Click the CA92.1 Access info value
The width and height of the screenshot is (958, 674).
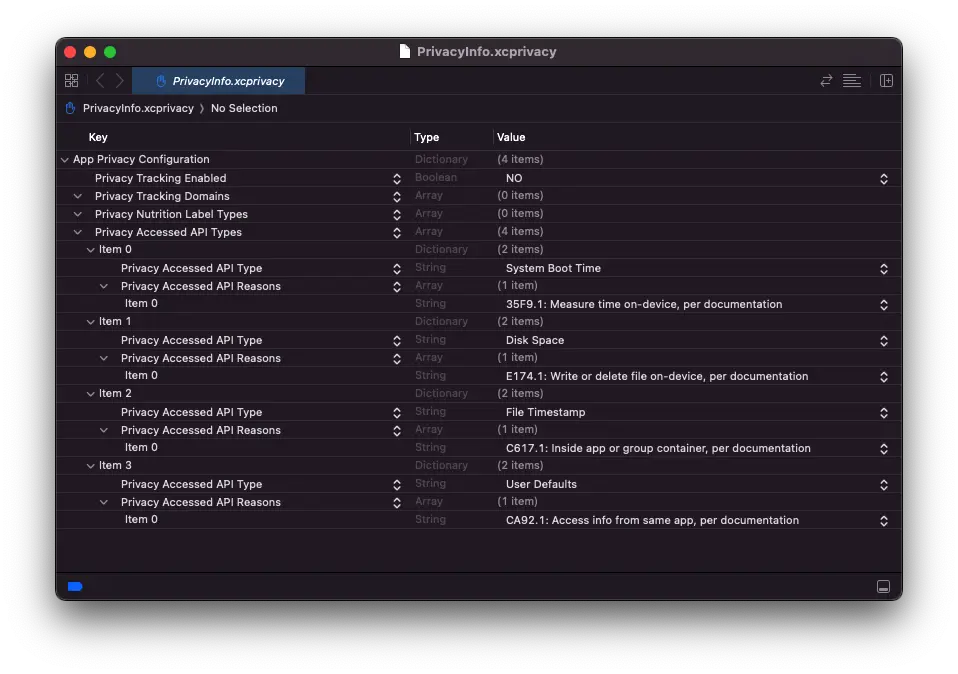pyautogui.click(x=652, y=521)
